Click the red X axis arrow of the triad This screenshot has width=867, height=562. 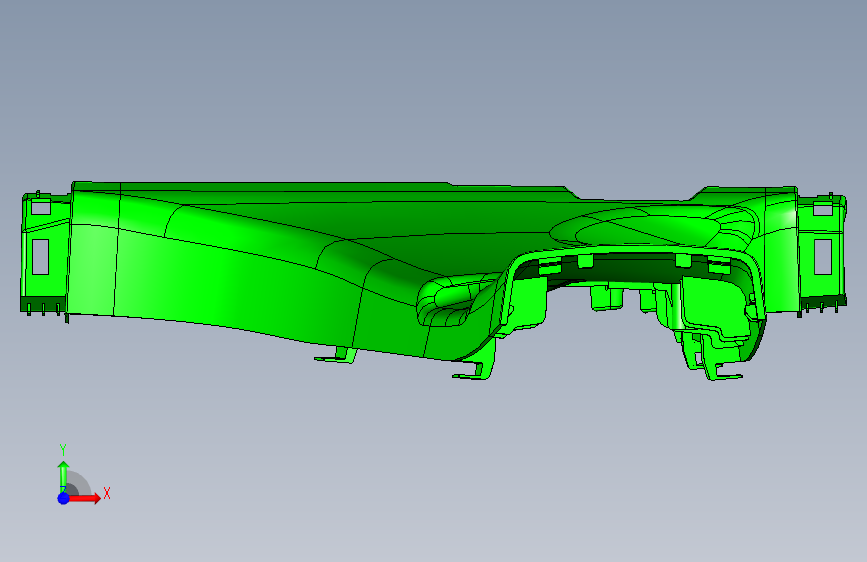coord(84,498)
